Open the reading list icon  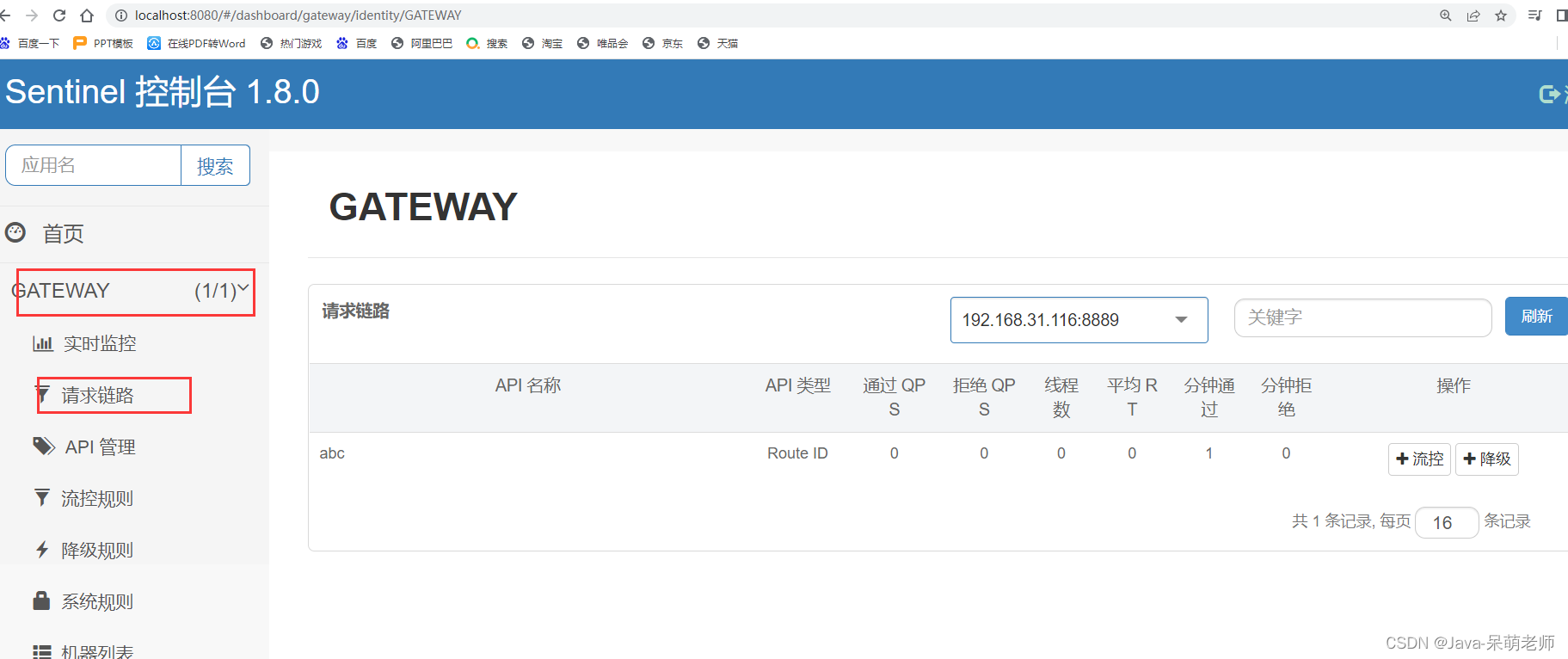point(1534,15)
